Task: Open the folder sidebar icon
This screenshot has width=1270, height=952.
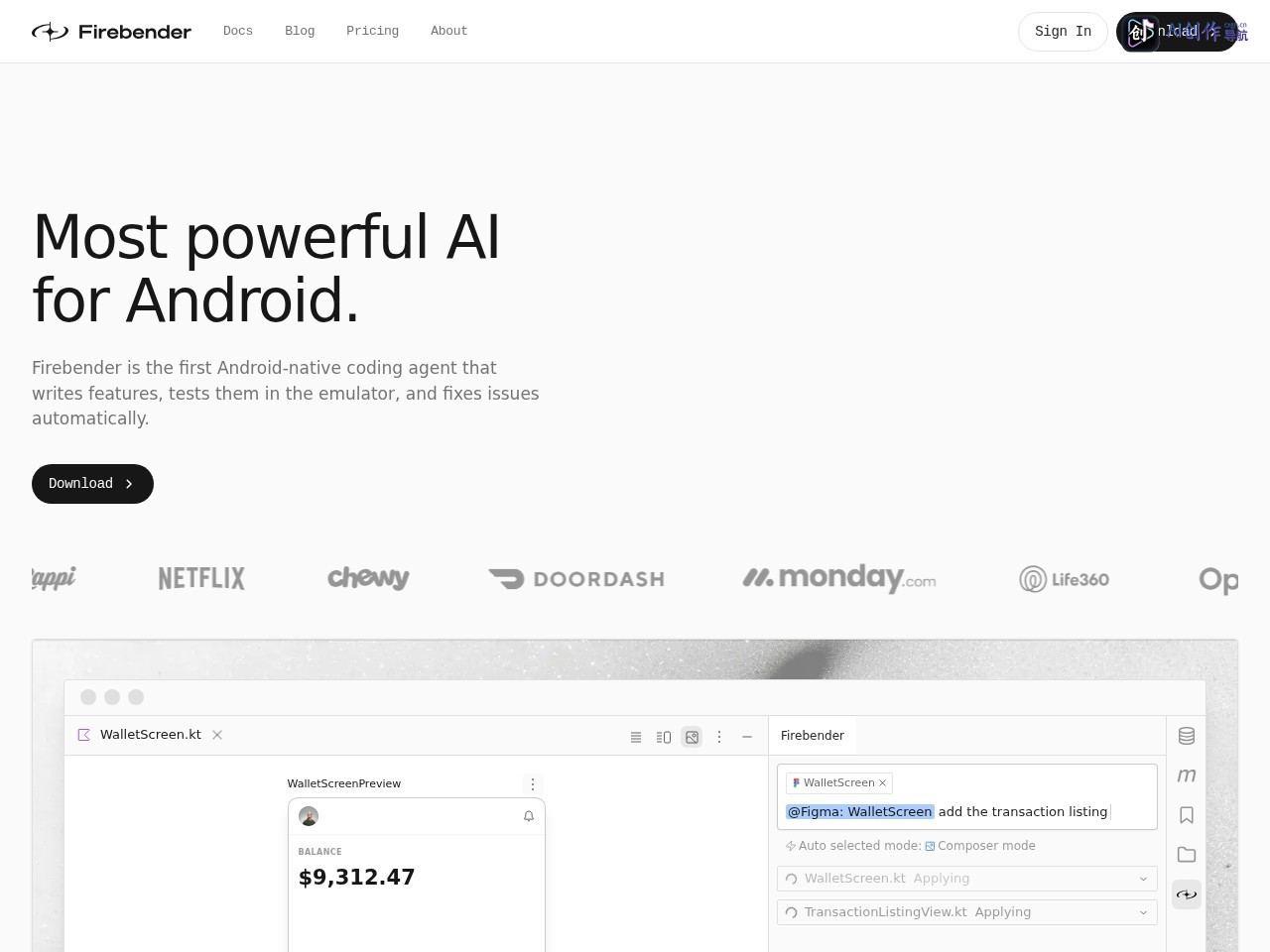Action: (1187, 855)
